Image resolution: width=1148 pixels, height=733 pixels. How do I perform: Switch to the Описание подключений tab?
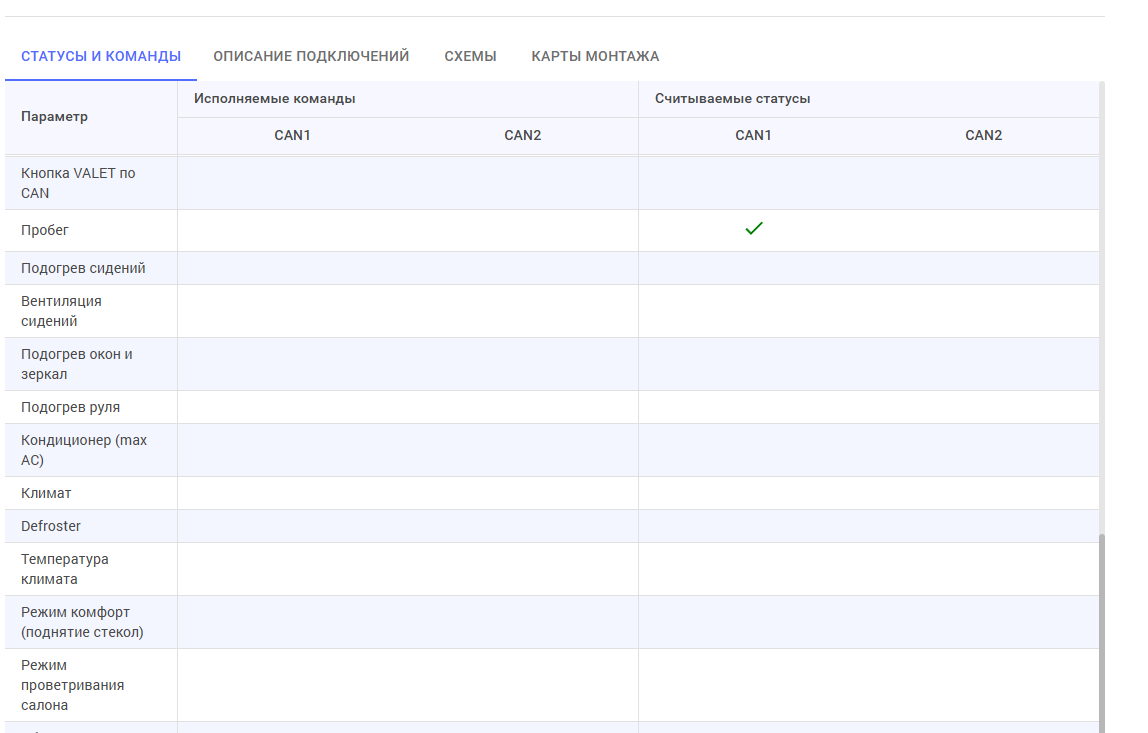311,56
